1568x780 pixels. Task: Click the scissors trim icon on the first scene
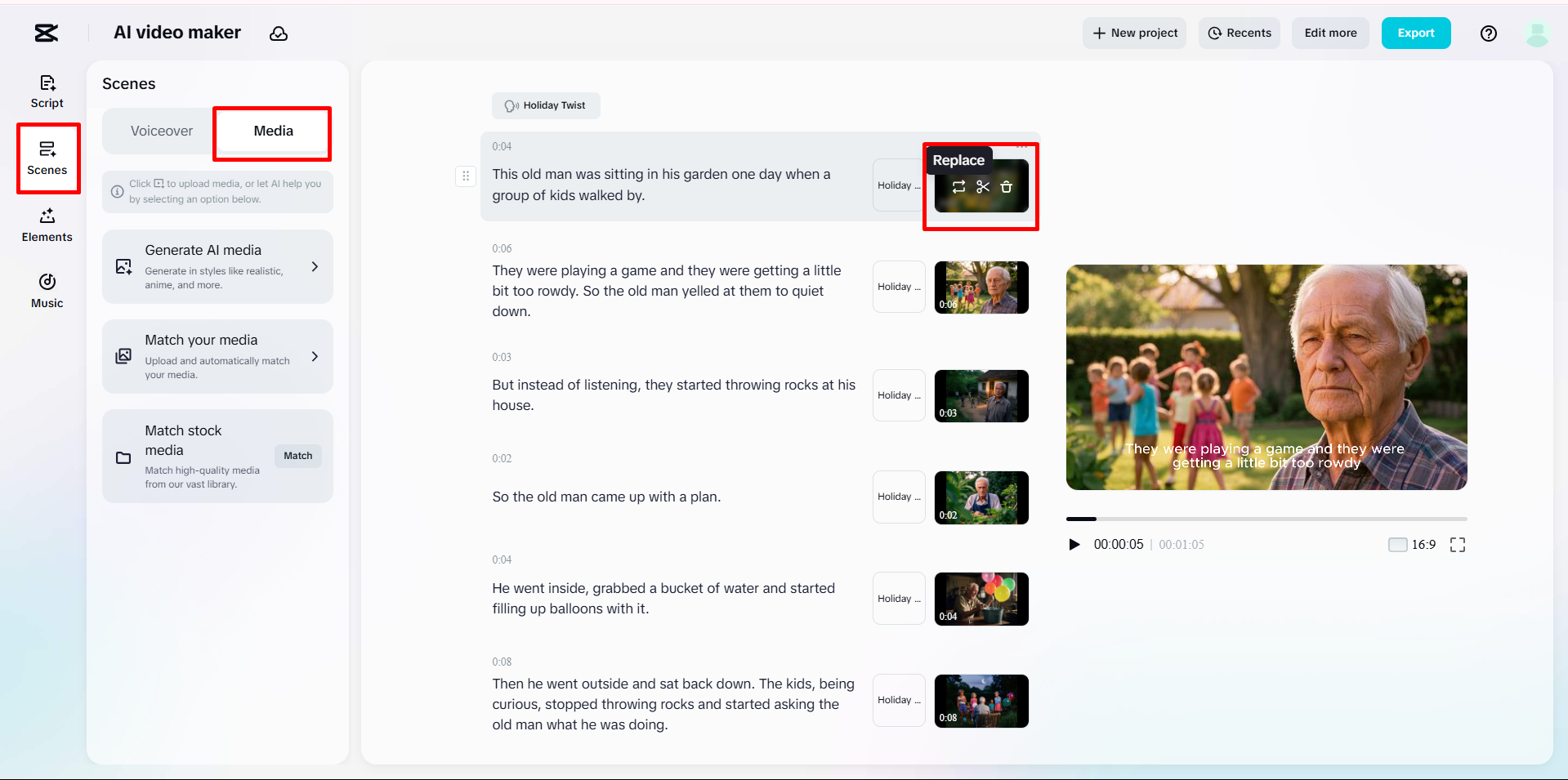(981, 186)
